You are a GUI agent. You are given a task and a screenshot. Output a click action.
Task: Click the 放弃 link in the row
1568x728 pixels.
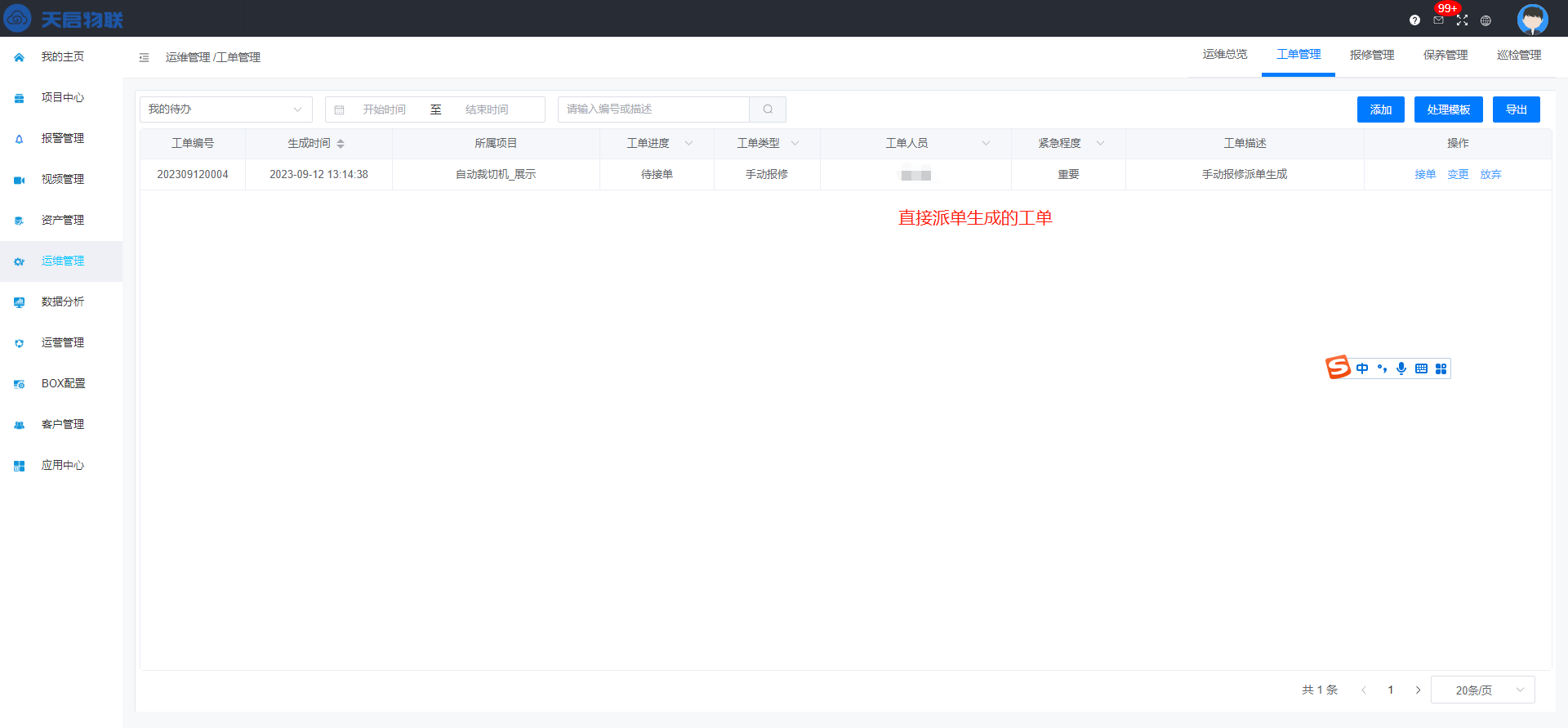tap(1490, 175)
